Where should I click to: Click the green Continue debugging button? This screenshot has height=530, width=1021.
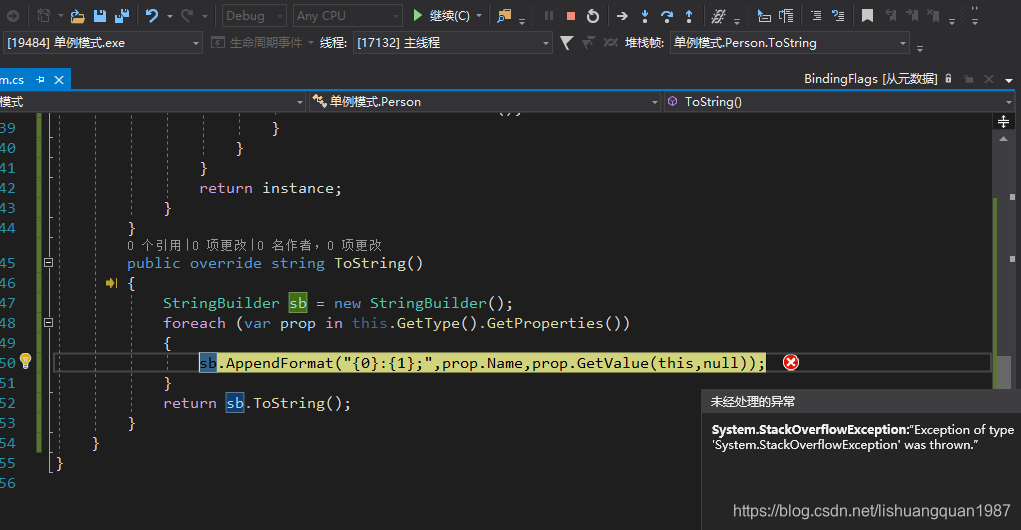tap(441, 16)
